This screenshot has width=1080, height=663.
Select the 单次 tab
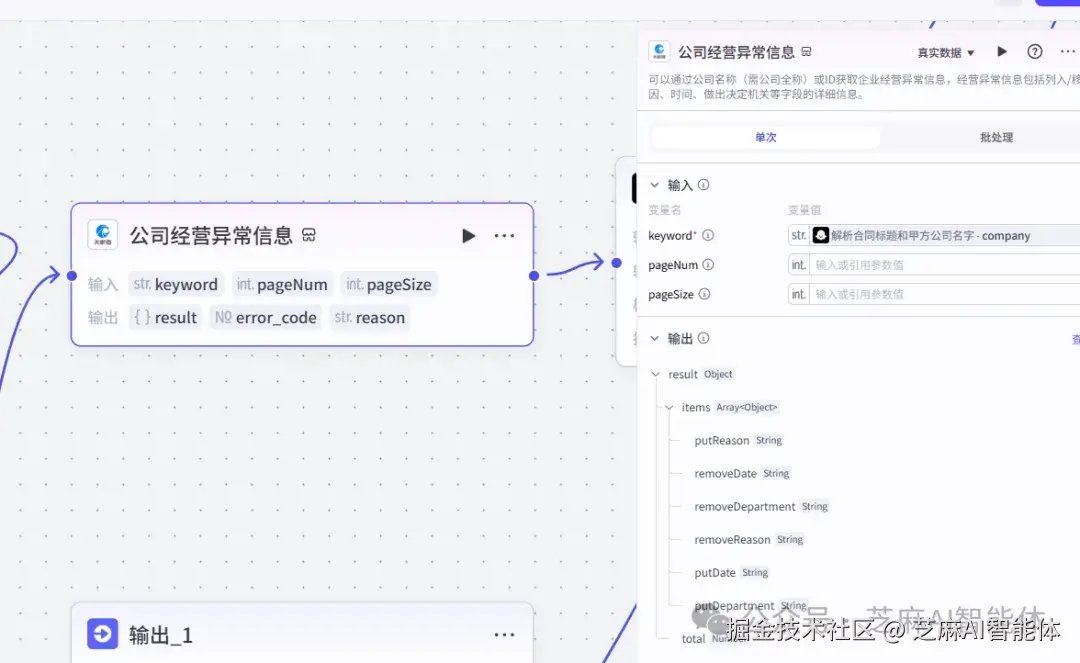pos(766,137)
